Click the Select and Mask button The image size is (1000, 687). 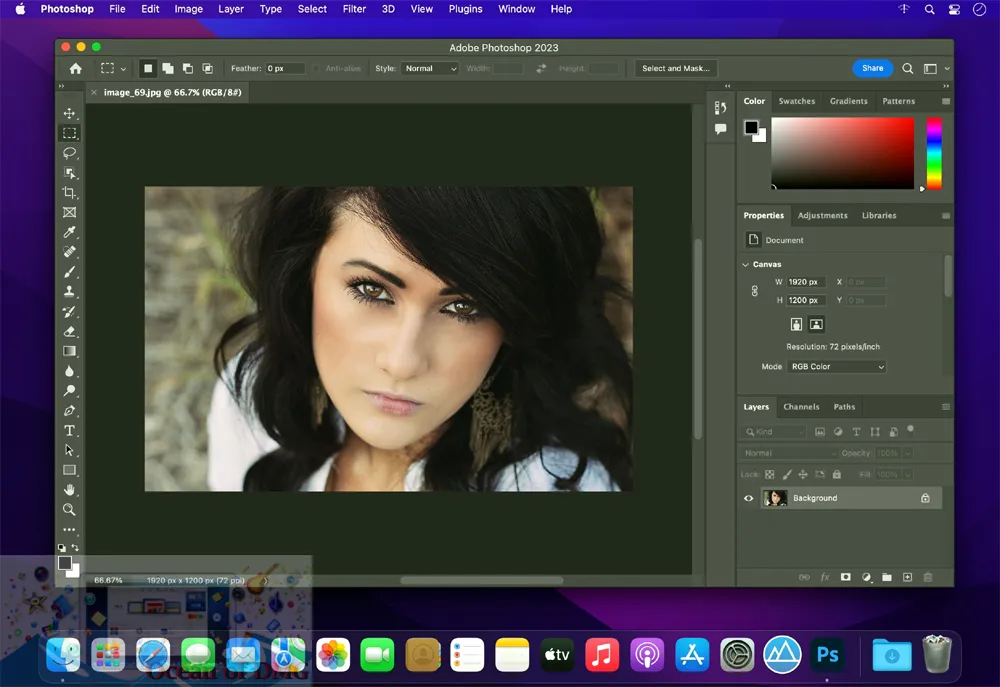click(675, 69)
